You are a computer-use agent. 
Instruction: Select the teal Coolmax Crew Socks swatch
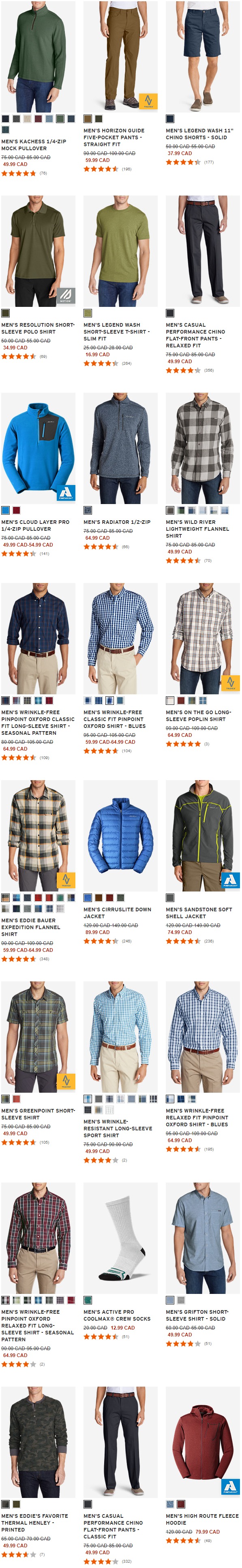[88, 1300]
